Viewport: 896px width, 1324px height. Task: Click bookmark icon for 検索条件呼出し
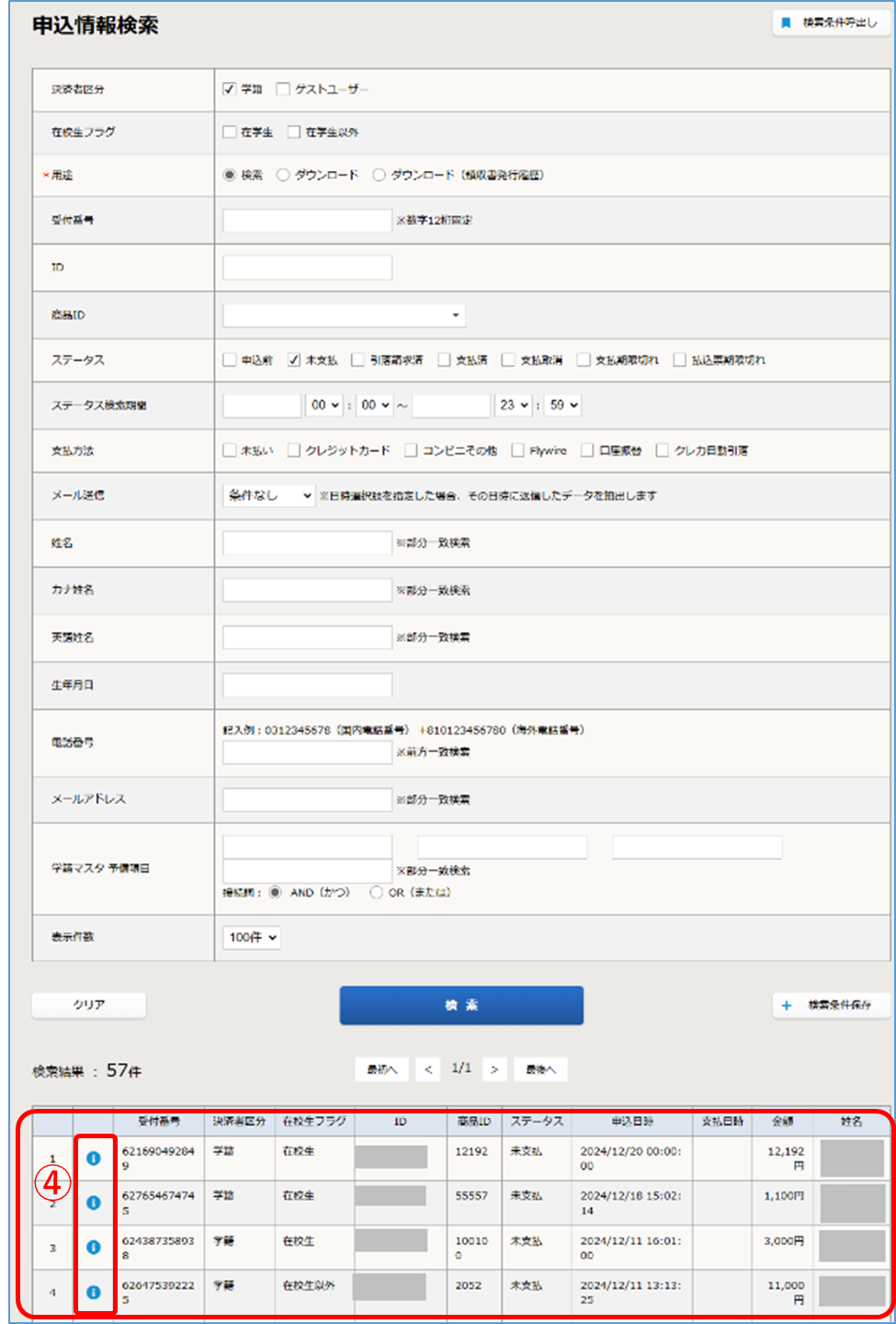(787, 23)
